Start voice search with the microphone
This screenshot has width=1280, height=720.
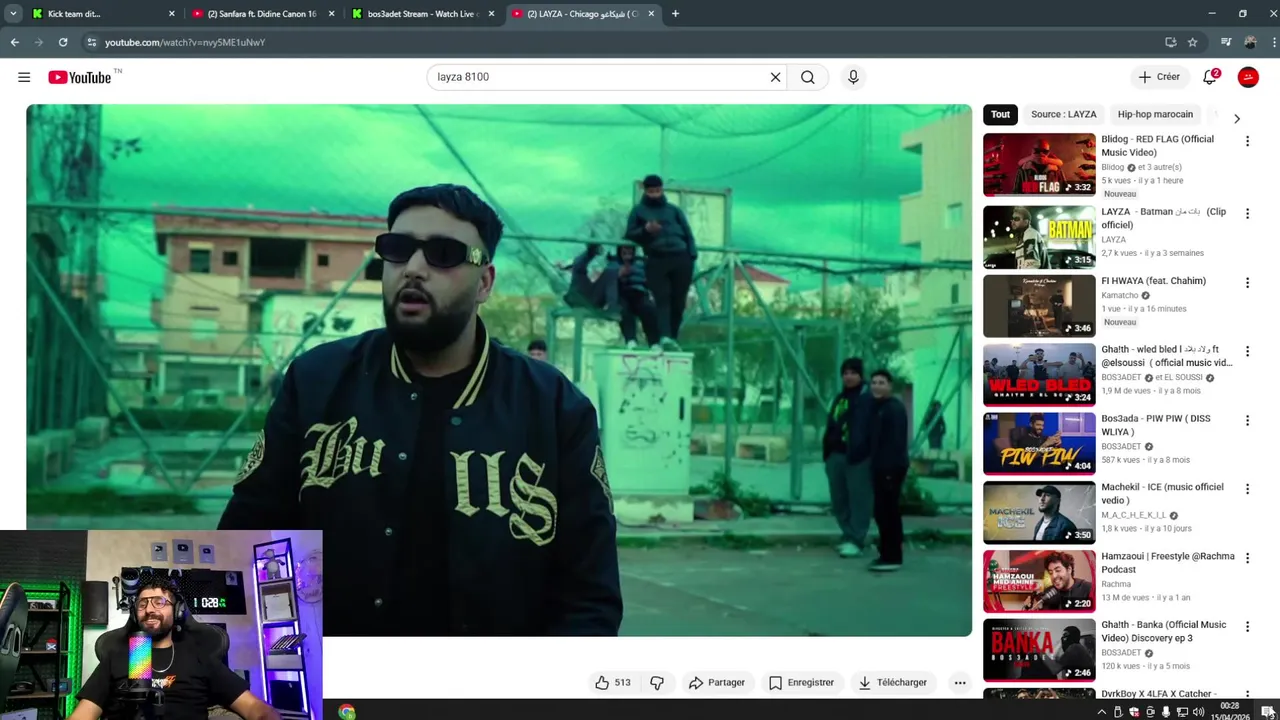[853, 77]
